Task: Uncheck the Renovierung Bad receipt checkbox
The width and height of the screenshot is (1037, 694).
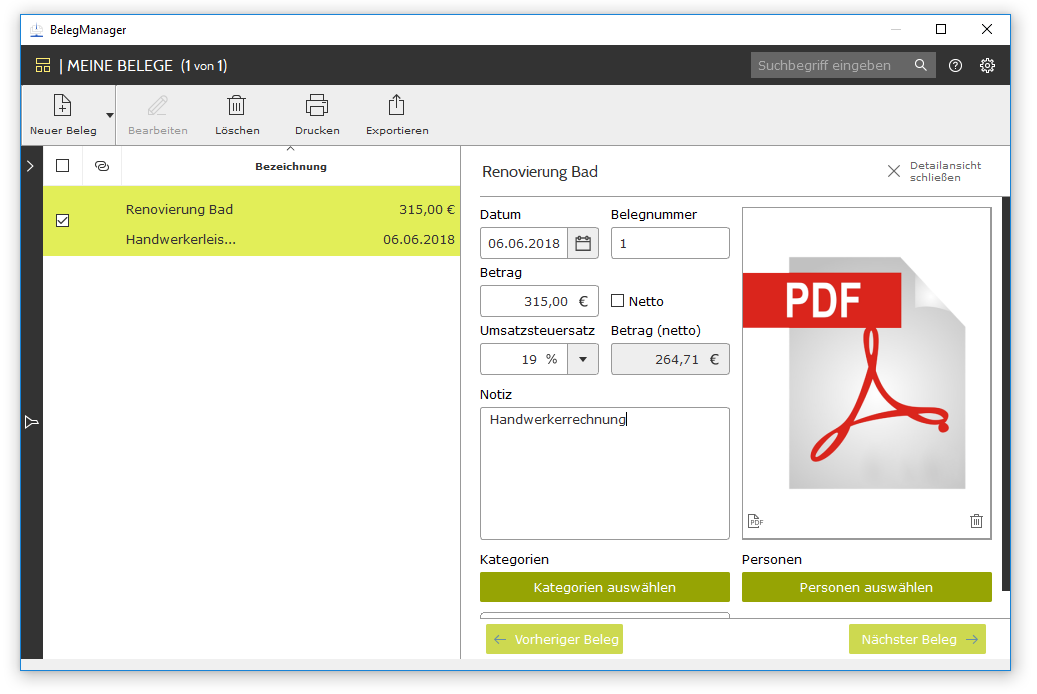Action: (x=63, y=220)
